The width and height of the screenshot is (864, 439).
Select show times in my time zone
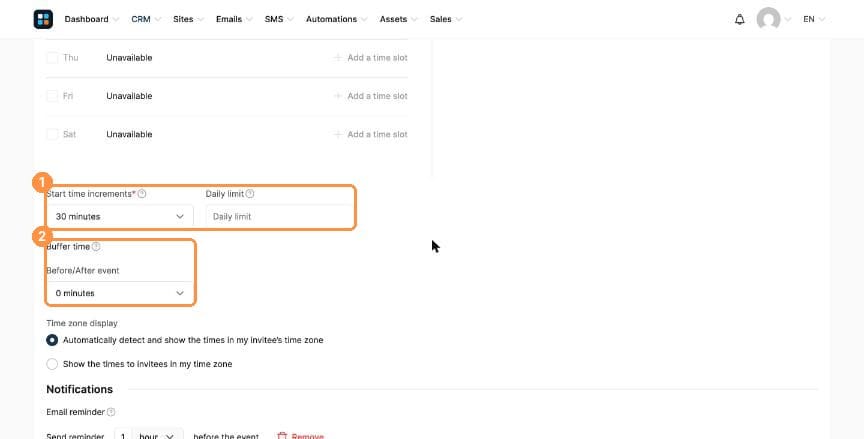pos(52,364)
